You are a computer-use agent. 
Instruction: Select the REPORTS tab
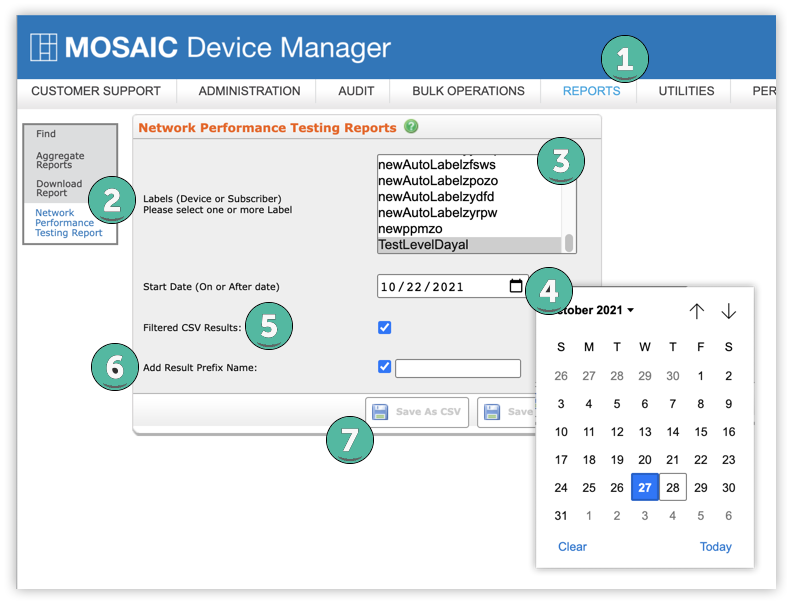[x=591, y=91]
